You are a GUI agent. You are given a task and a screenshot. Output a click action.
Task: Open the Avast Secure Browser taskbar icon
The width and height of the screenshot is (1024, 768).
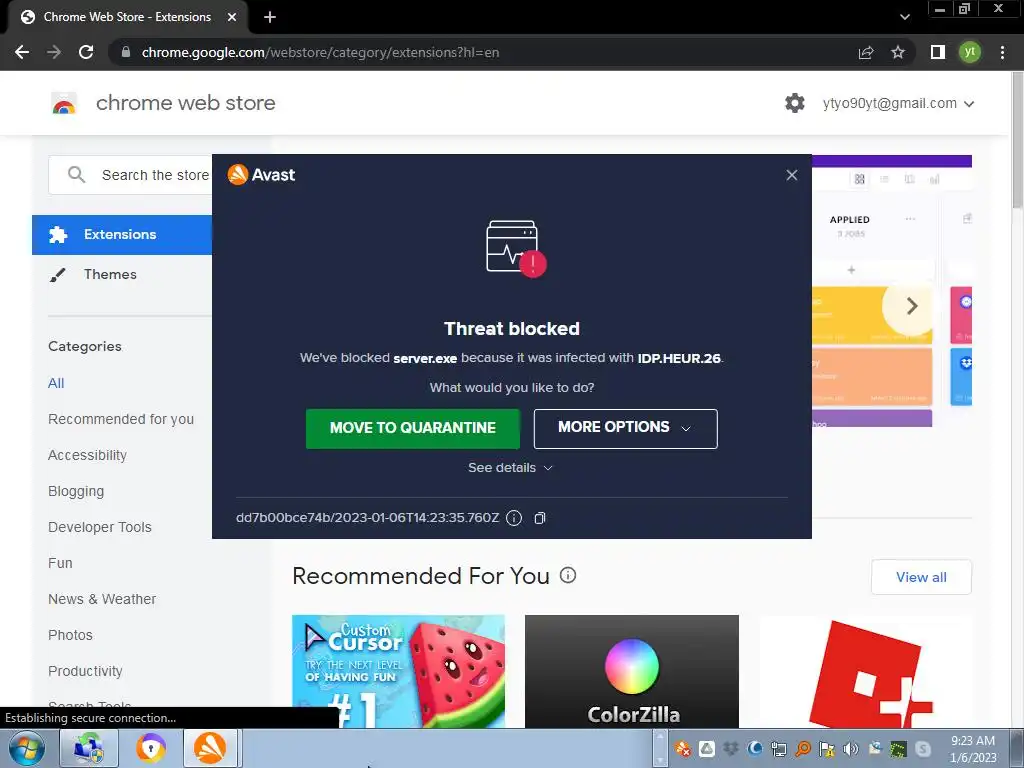click(151, 748)
